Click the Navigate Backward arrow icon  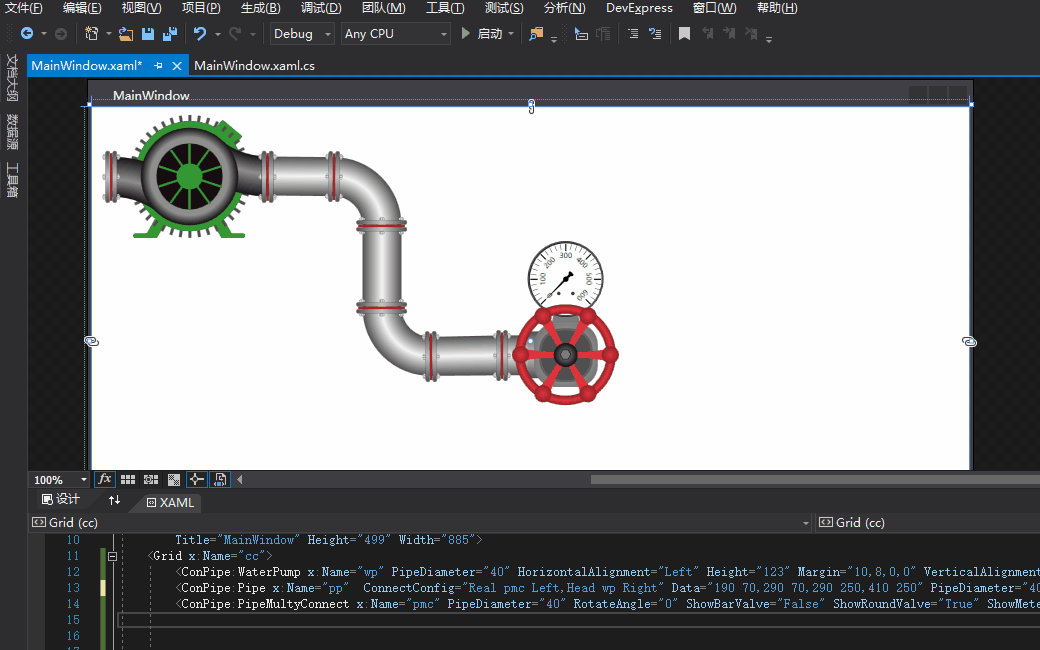(x=27, y=34)
